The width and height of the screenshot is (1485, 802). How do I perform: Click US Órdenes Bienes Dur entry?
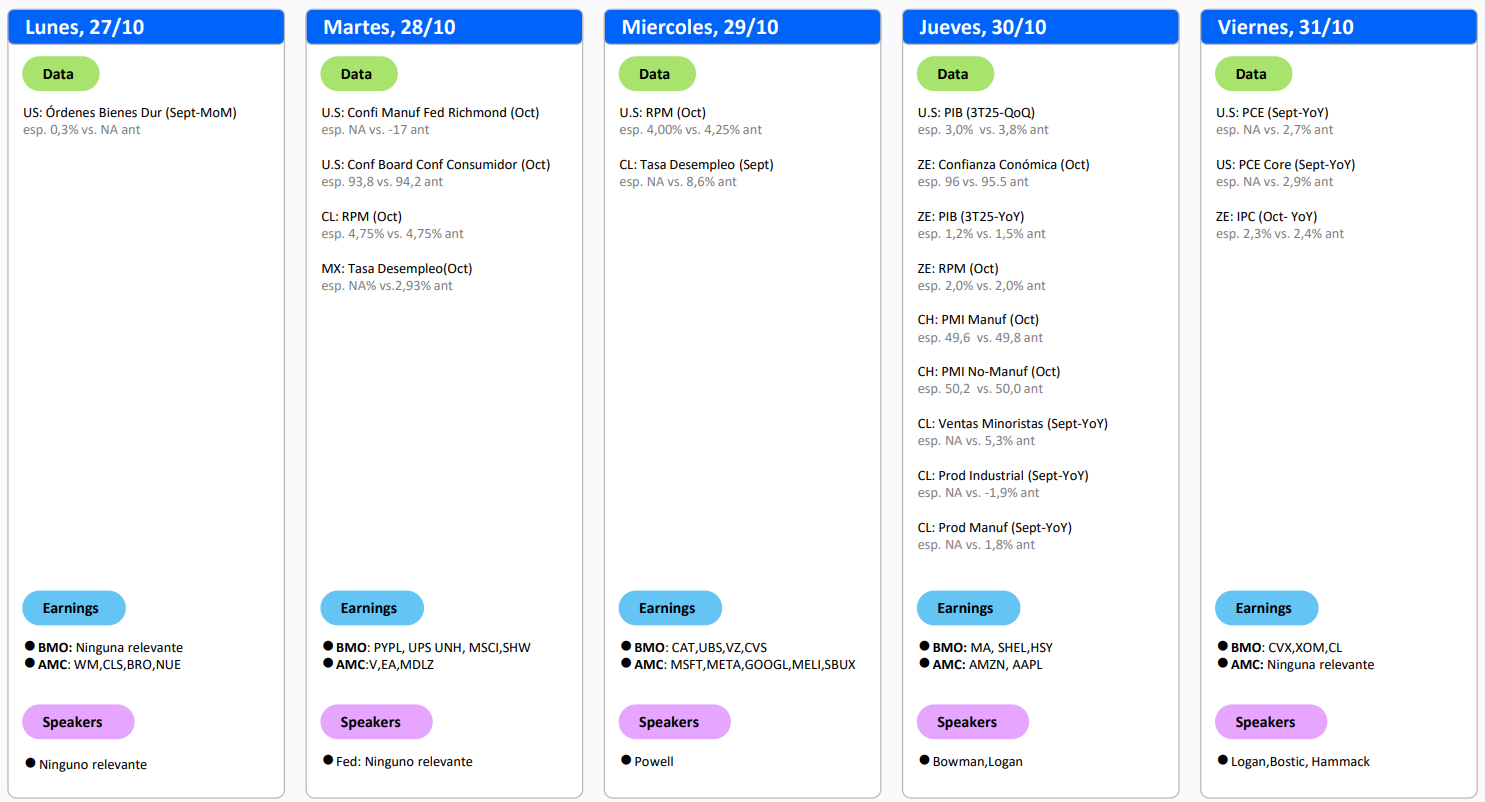(130, 113)
